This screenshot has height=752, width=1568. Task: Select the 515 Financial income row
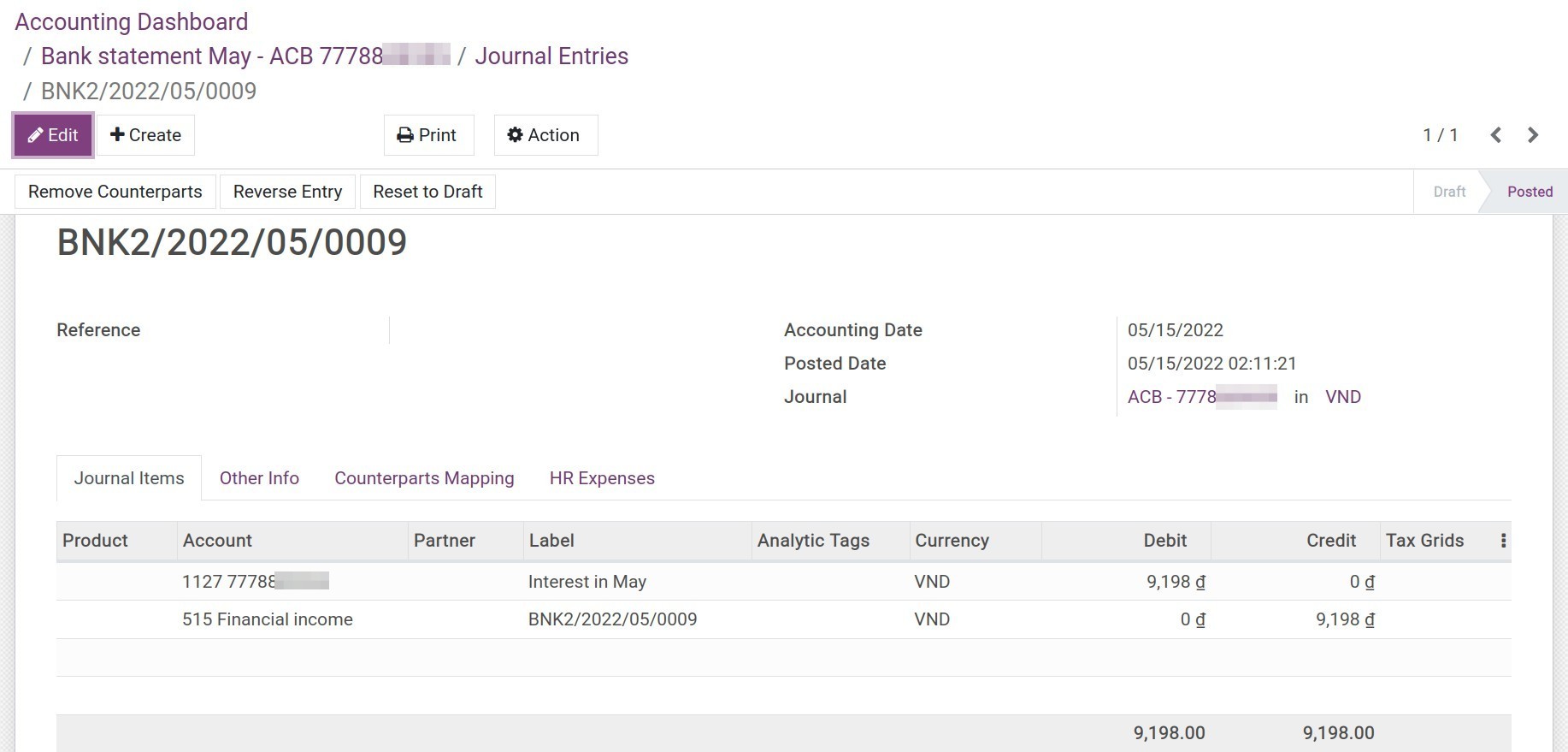268,619
